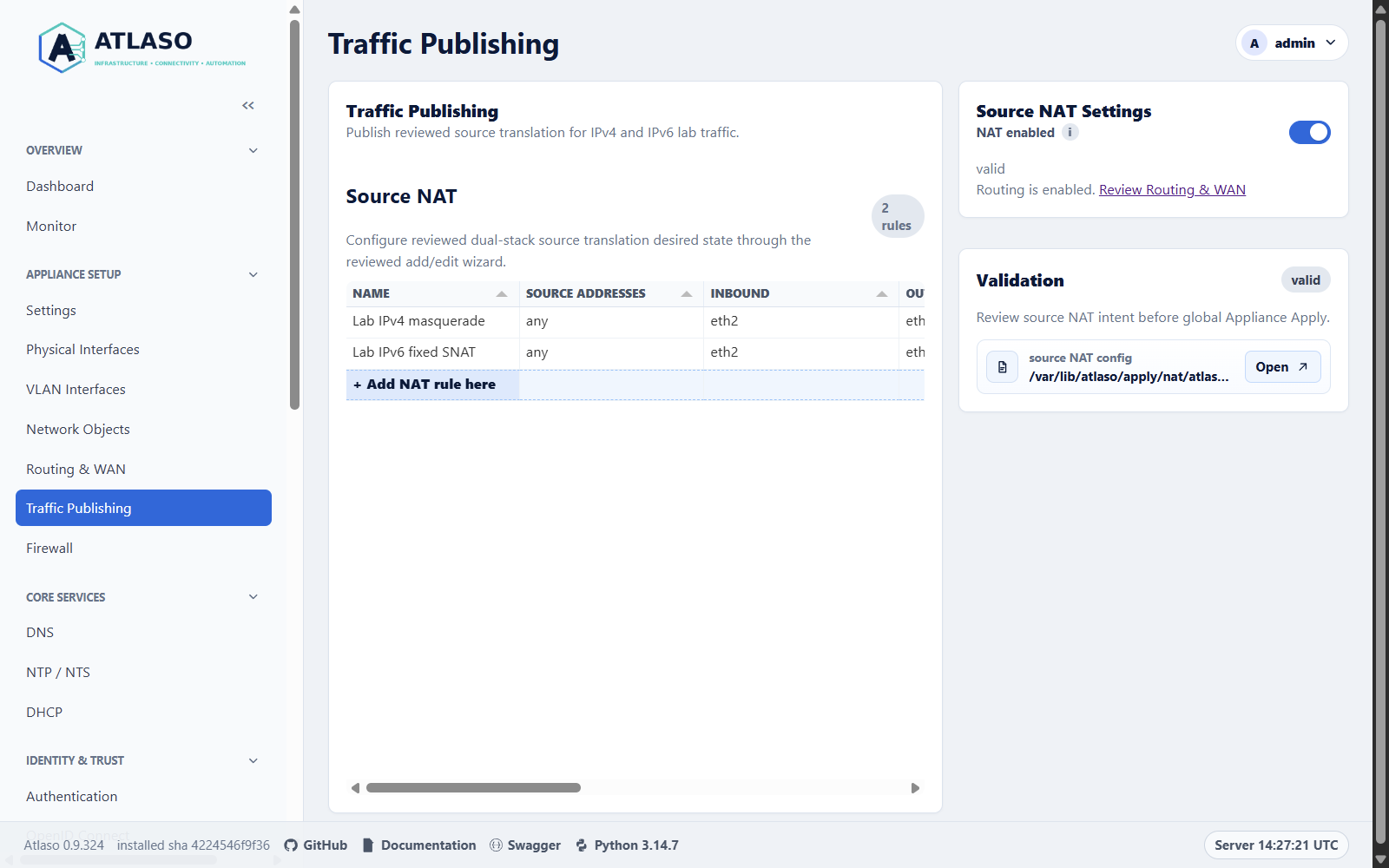Open Physical Interfaces page

pos(143,350)
